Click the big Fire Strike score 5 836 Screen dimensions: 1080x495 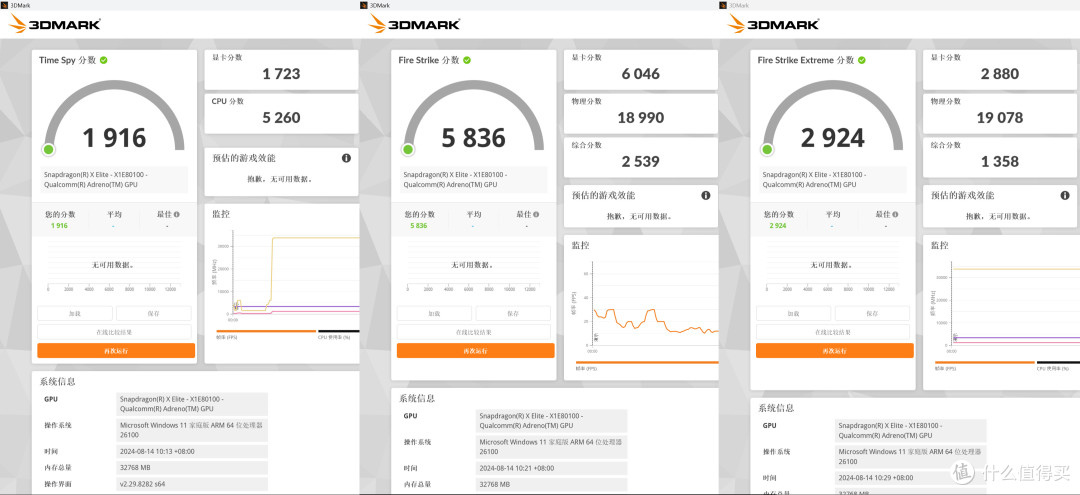(x=474, y=138)
